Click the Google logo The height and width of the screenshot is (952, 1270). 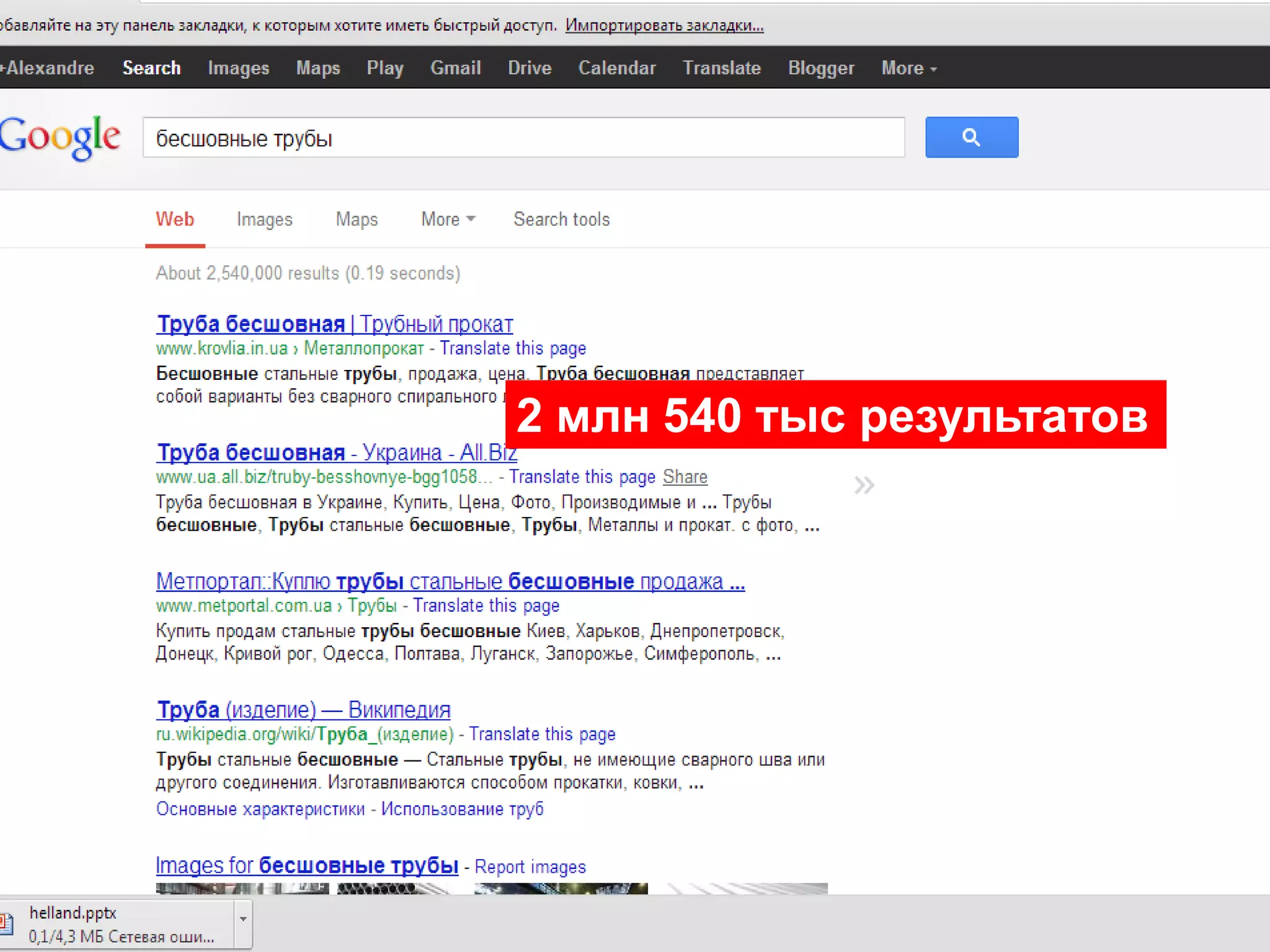(60, 138)
